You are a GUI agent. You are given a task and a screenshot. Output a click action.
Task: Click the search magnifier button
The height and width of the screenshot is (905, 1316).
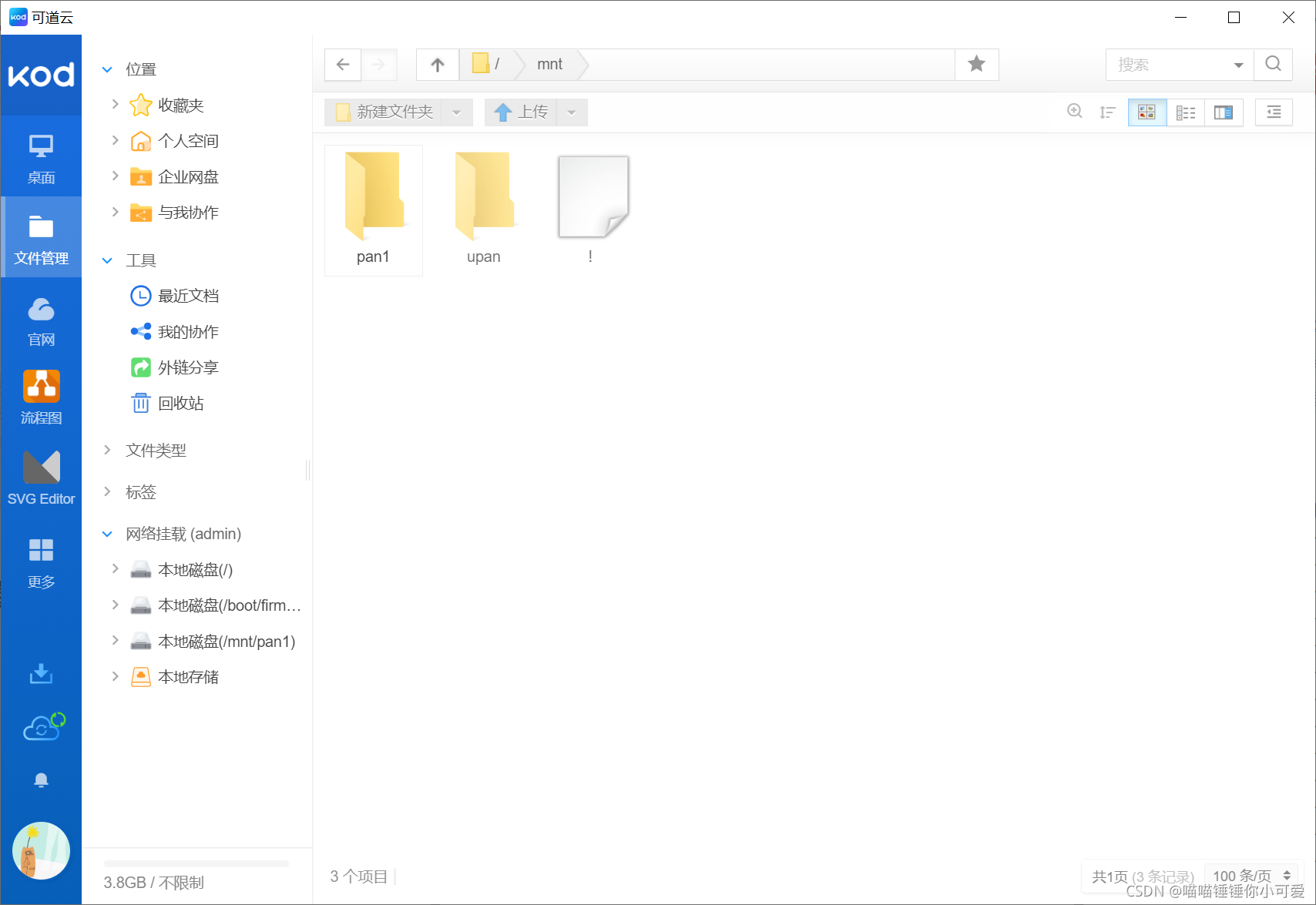pyautogui.click(x=1273, y=65)
